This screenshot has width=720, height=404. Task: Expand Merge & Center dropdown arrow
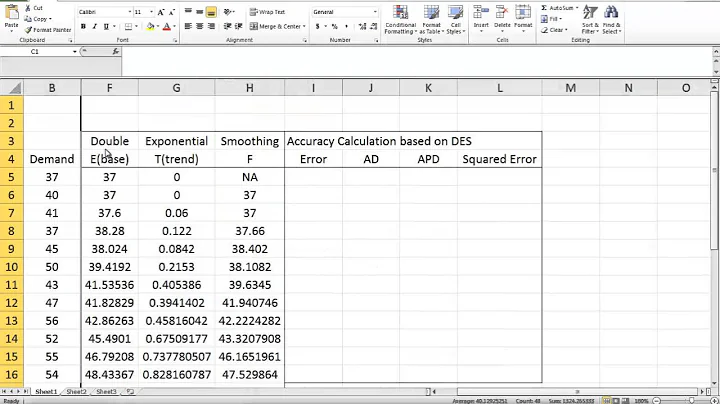[x=304, y=27]
